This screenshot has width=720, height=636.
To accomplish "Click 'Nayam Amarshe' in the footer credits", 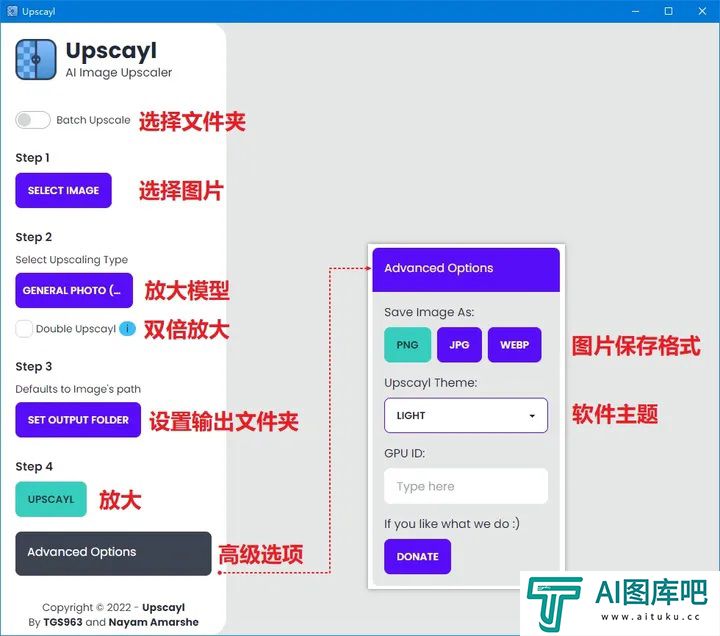I will [153, 622].
